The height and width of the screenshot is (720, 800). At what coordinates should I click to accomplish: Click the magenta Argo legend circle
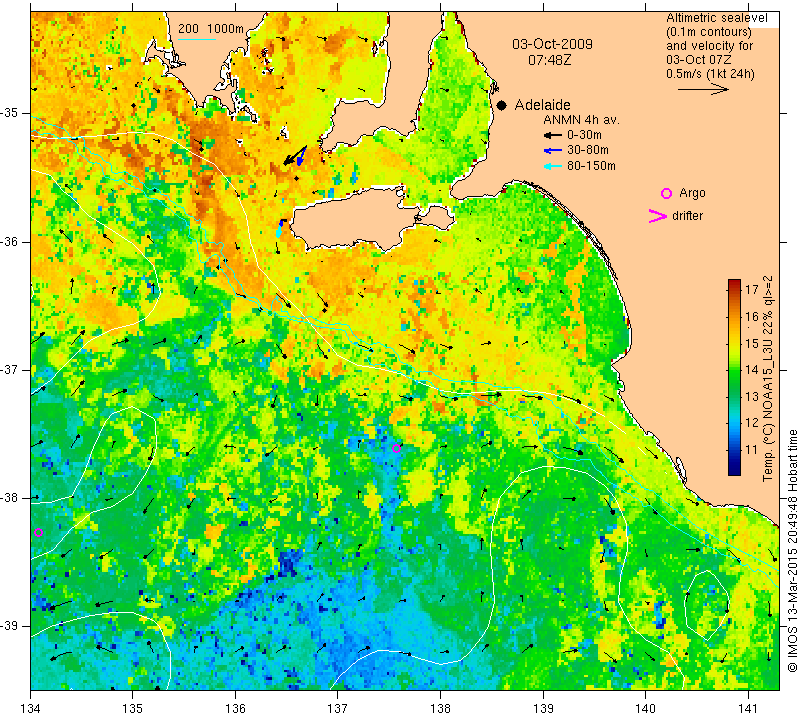(x=666, y=193)
